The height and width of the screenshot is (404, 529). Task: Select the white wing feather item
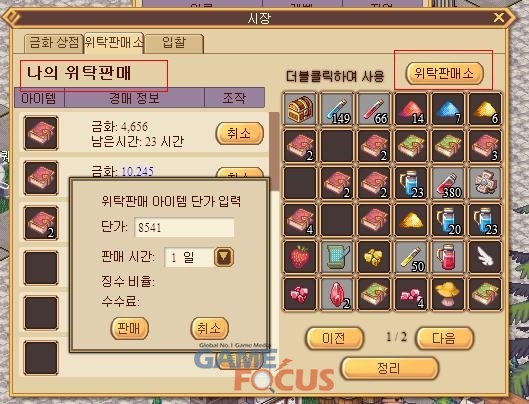(x=485, y=258)
